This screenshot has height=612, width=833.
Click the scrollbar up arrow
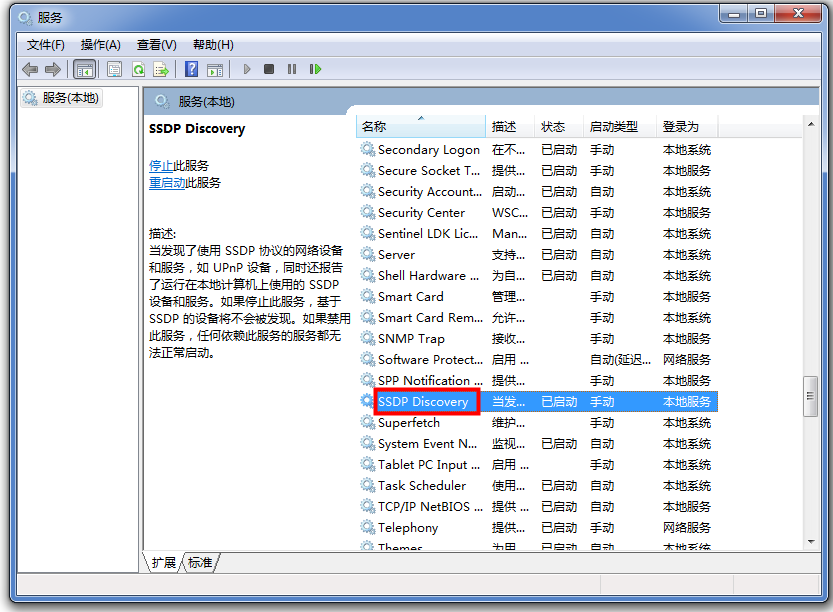(x=811, y=124)
